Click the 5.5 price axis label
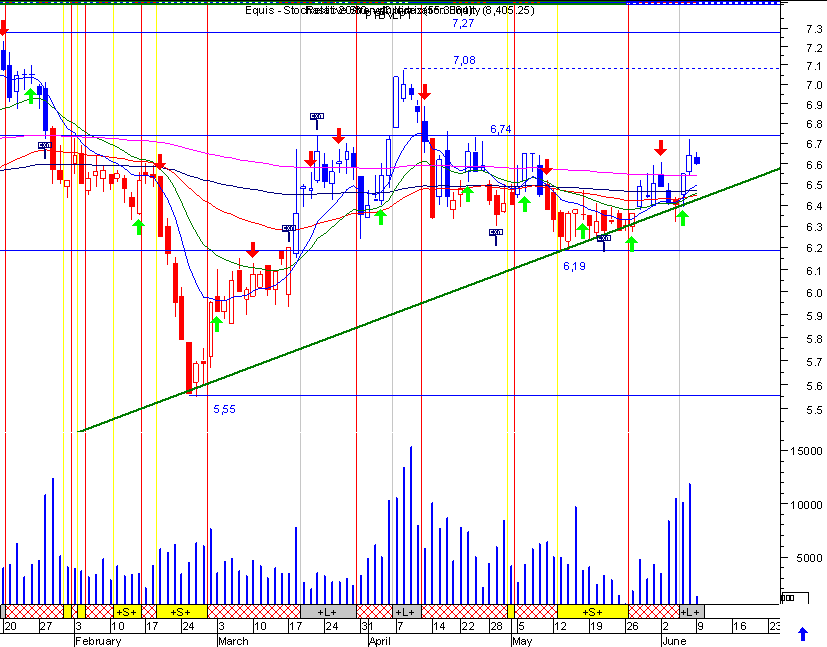 point(814,410)
